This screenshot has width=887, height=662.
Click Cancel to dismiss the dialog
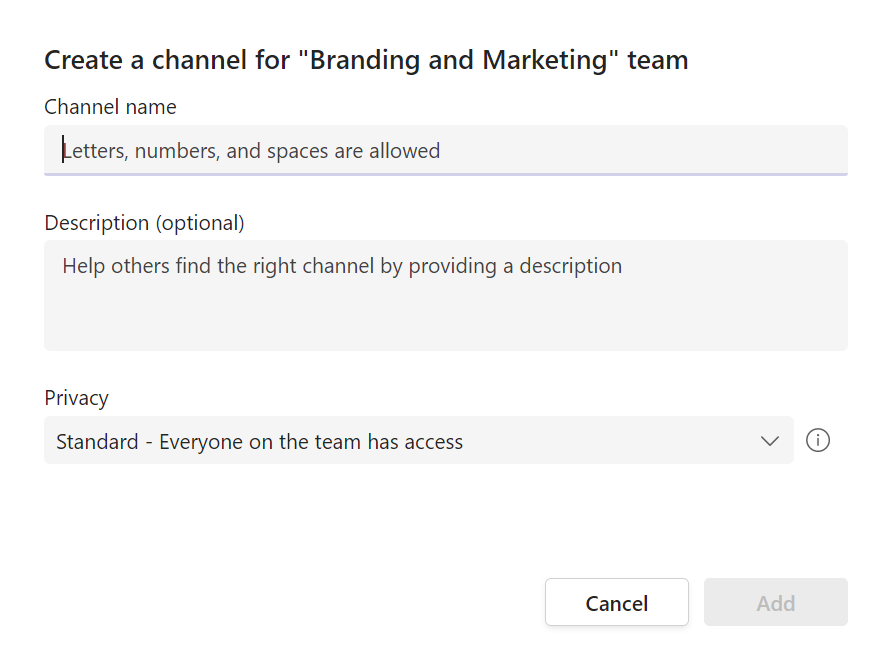tap(616, 602)
